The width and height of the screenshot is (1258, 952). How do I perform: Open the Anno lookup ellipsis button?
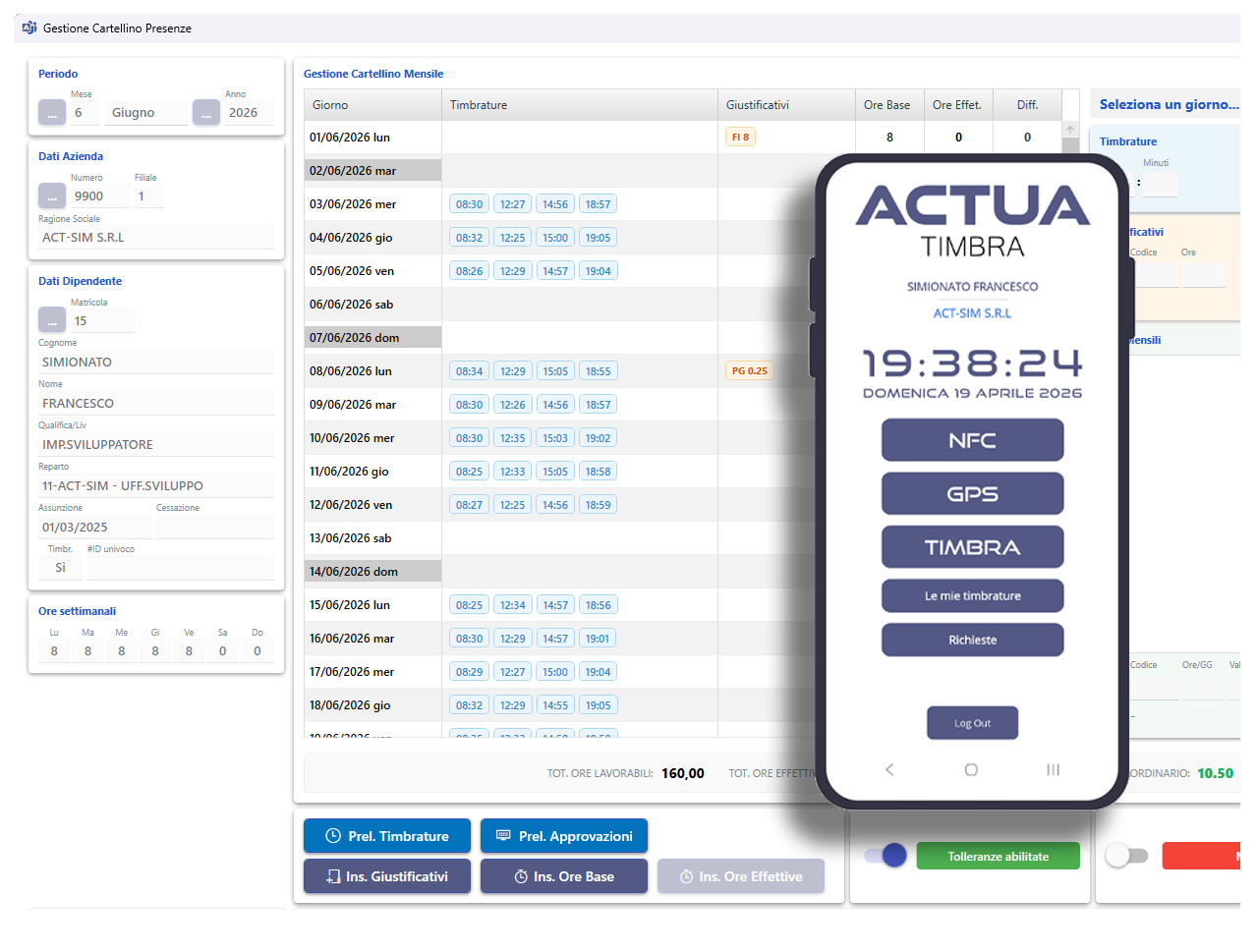pyautogui.click(x=206, y=113)
